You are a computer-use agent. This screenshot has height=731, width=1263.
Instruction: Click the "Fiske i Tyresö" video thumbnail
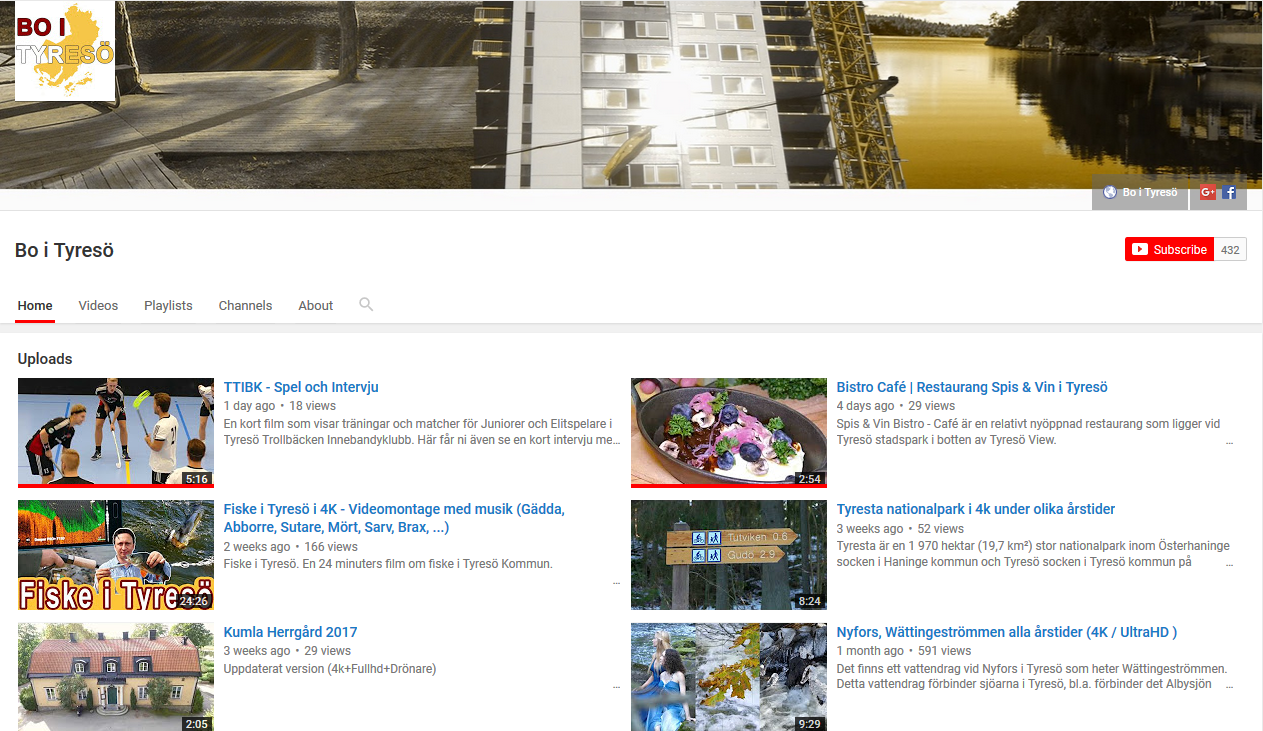(115, 554)
